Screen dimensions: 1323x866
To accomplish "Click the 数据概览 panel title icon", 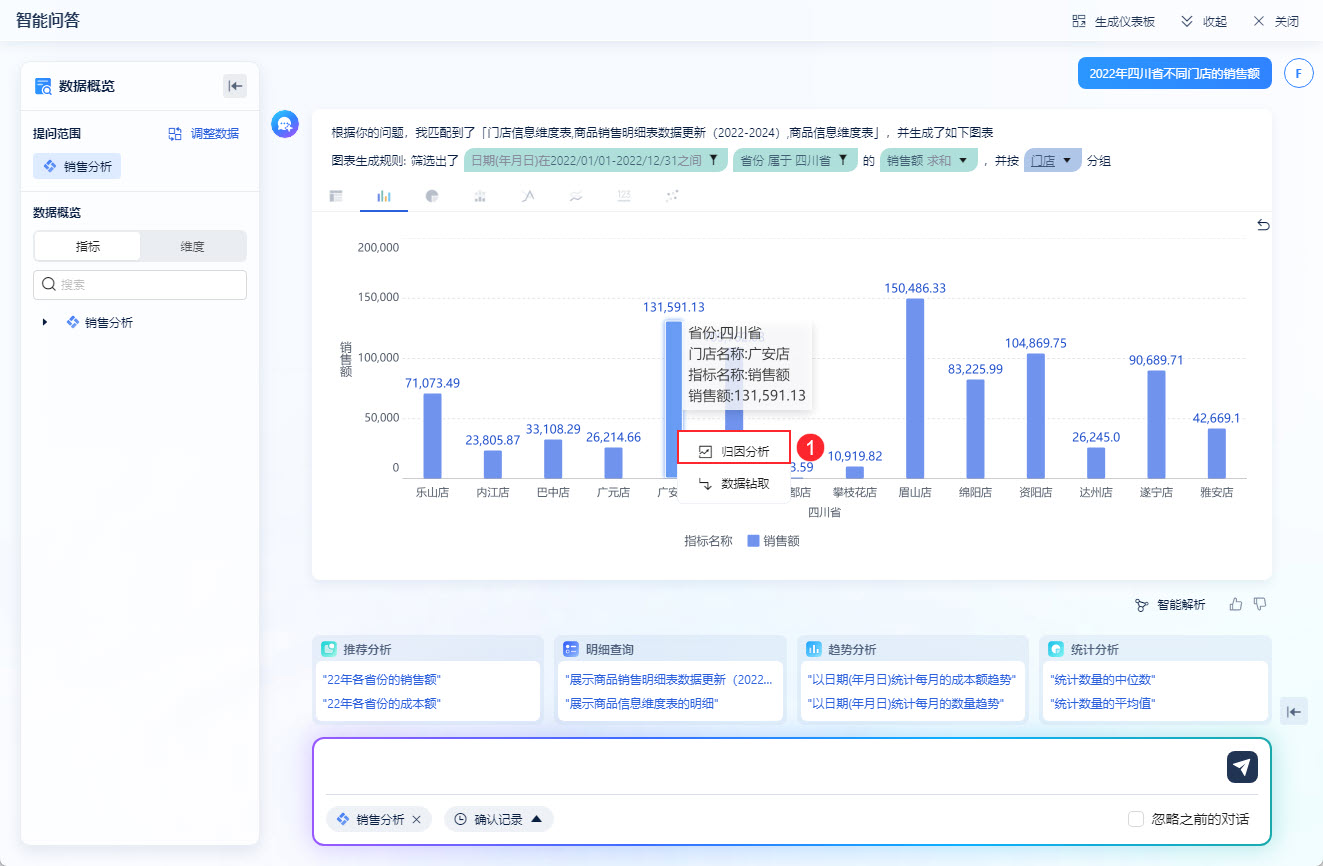I will click(43, 86).
